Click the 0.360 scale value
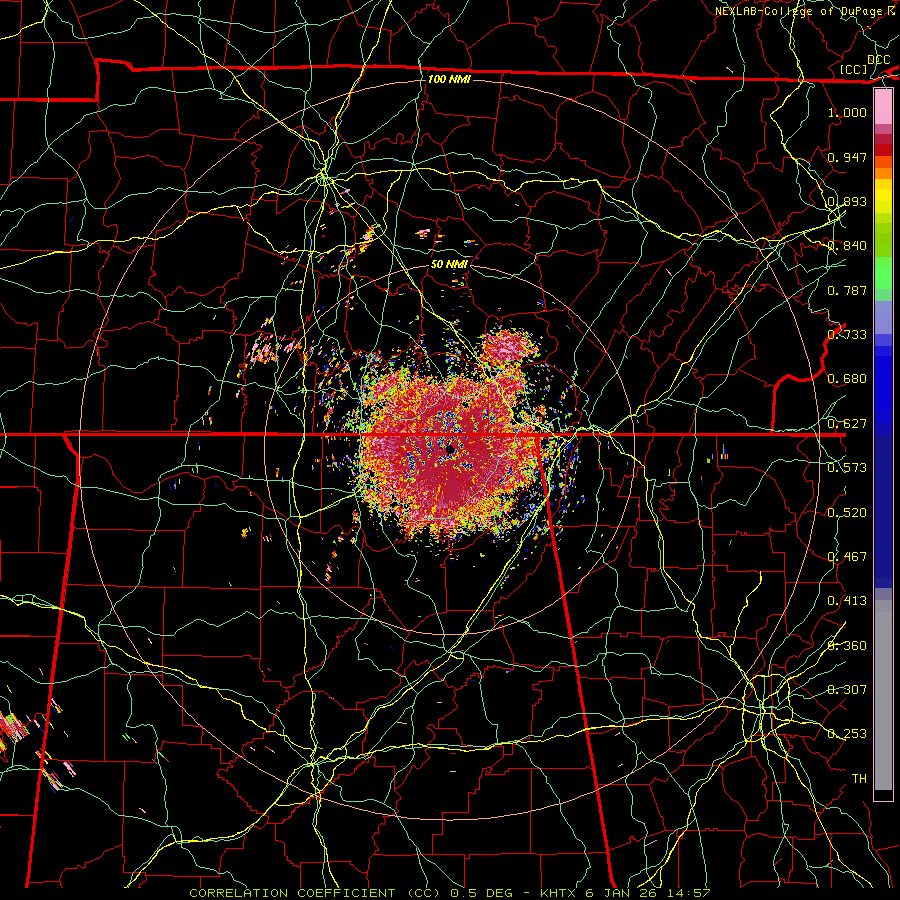The image size is (900, 900). [x=847, y=646]
